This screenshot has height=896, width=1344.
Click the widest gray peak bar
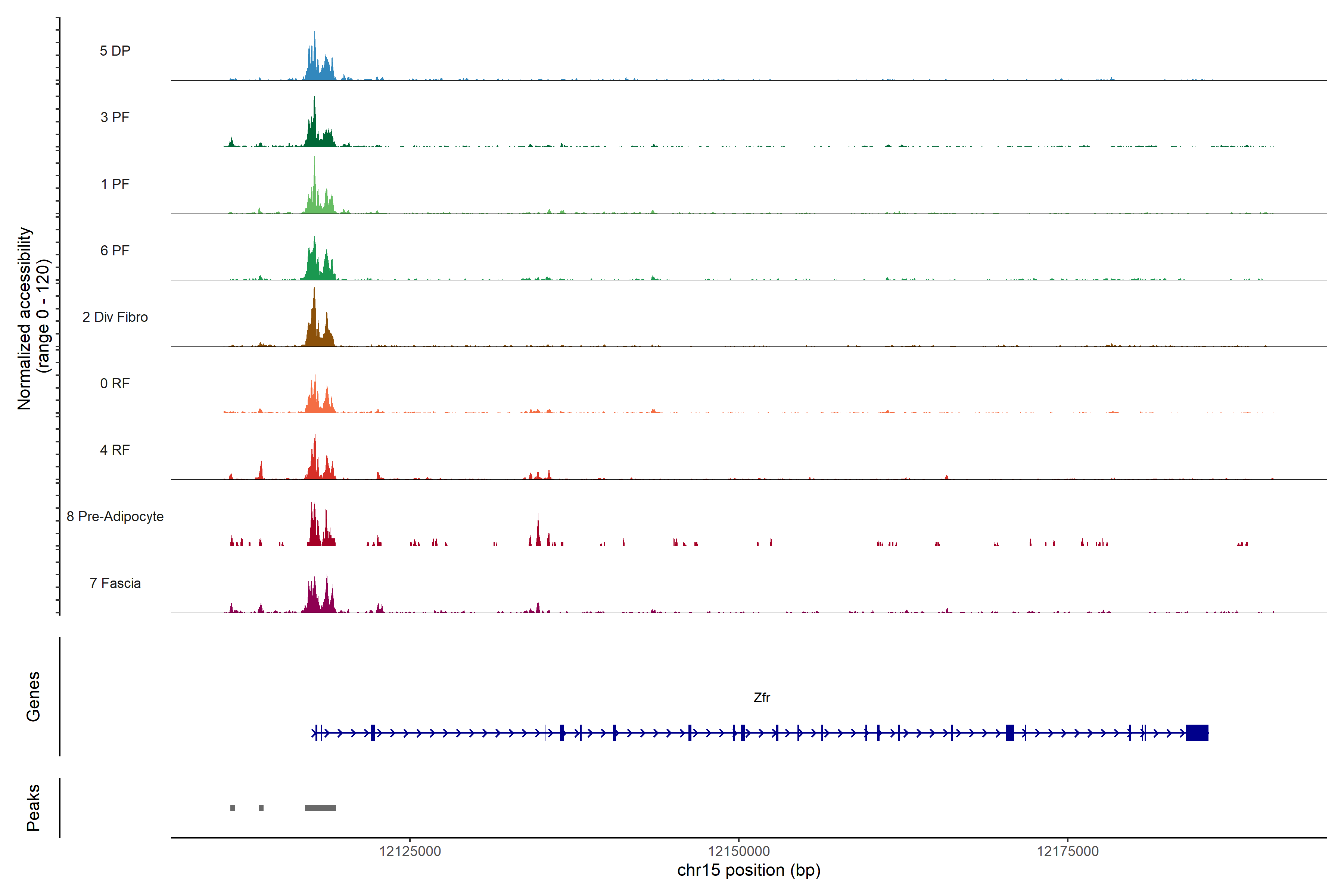pos(320,808)
